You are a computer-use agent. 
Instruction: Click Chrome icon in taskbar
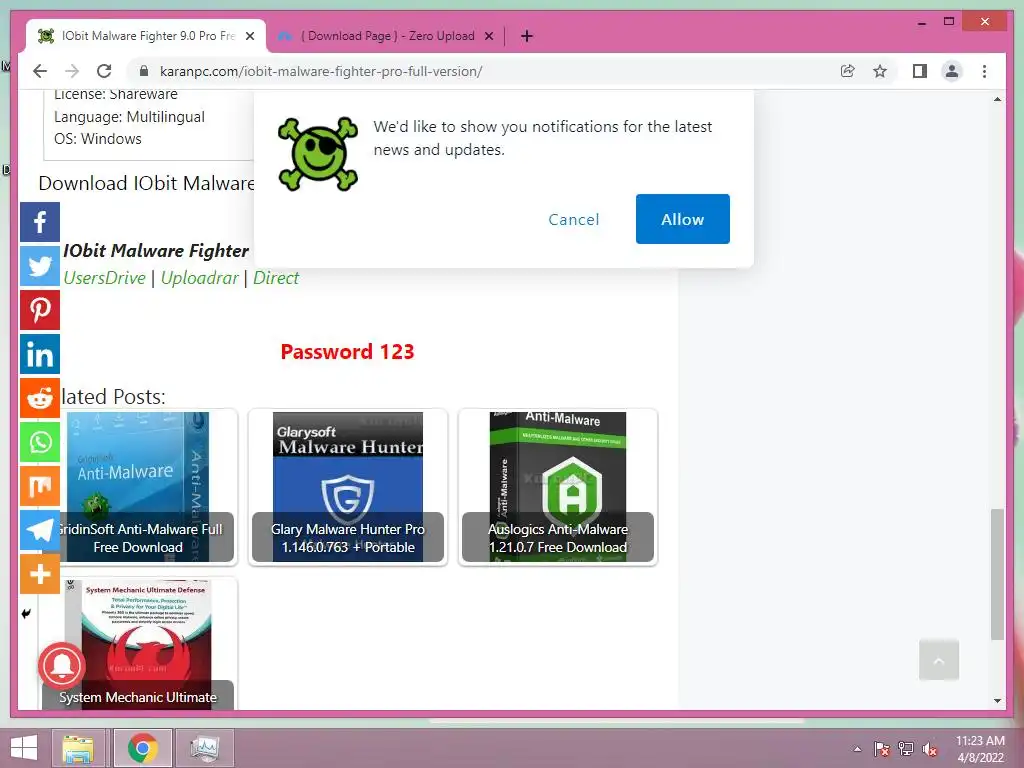(x=142, y=748)
